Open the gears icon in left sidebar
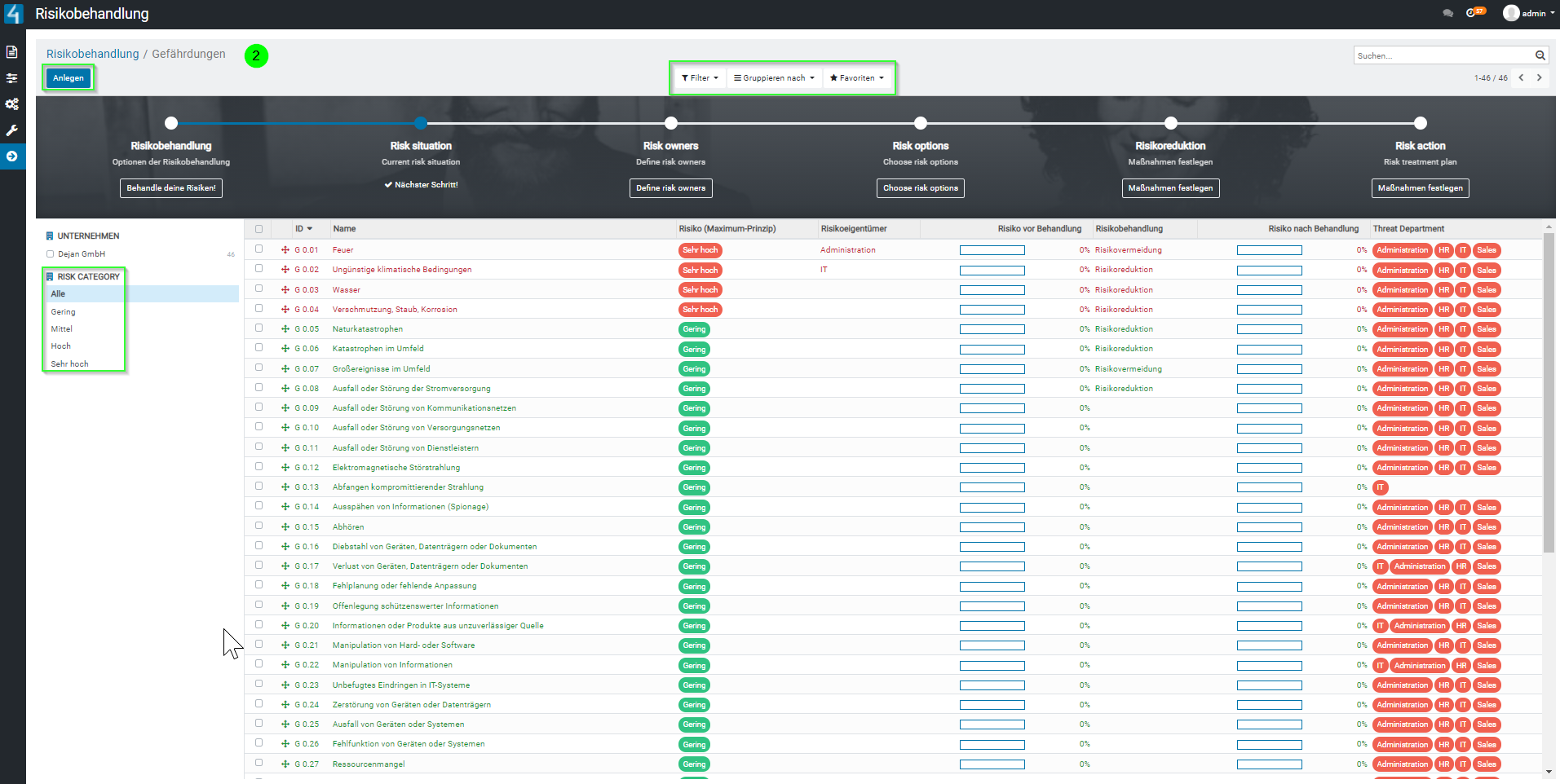Image resolution: width=1560 pixels, height=784 pixels. pos(12,104)
